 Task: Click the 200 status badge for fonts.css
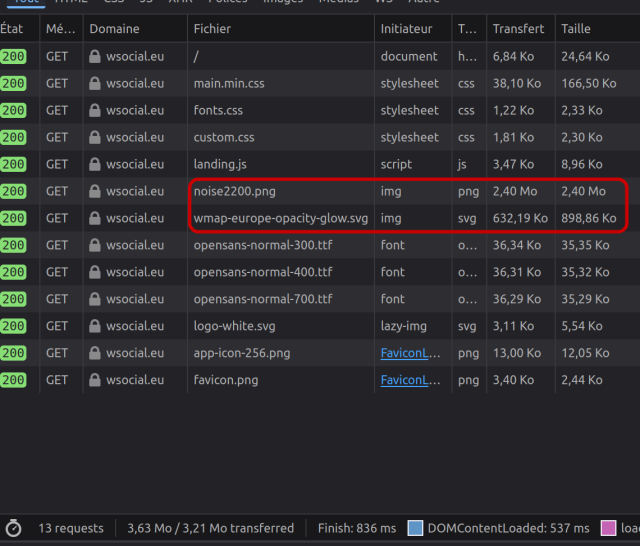point(14,110)
